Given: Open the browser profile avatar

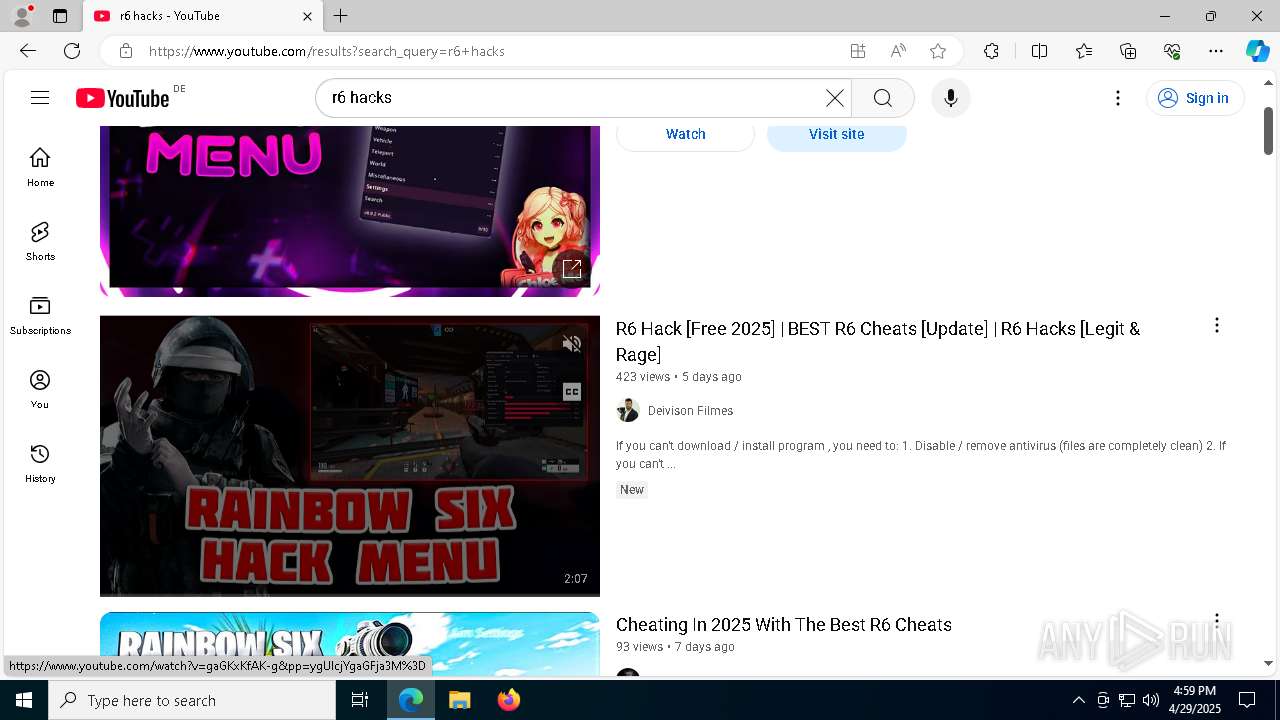Looking at the screenshot, I should [22, 16].
